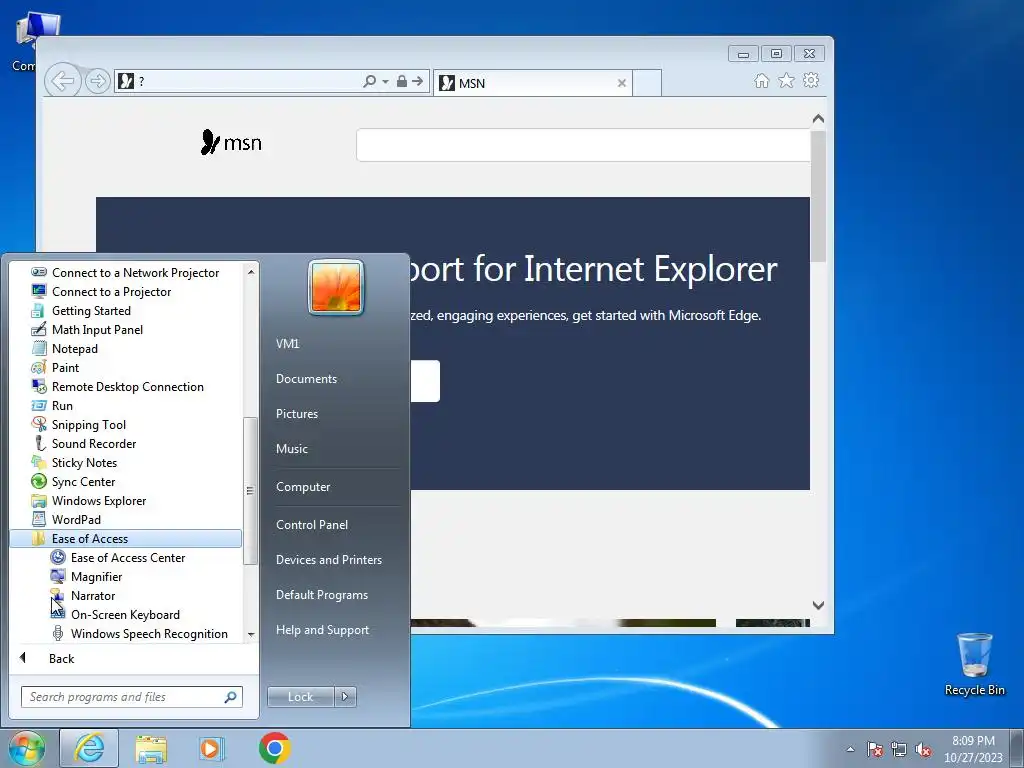
Task: Open Math Input Panel icon
Action: click(x=39, y=329)
